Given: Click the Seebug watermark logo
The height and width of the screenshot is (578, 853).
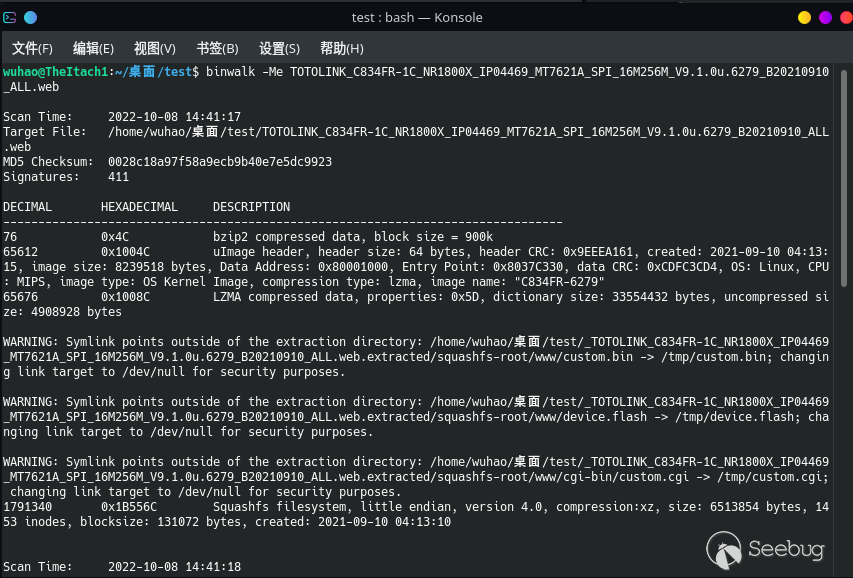Looking at the screenshot, I should pos(762,548).
